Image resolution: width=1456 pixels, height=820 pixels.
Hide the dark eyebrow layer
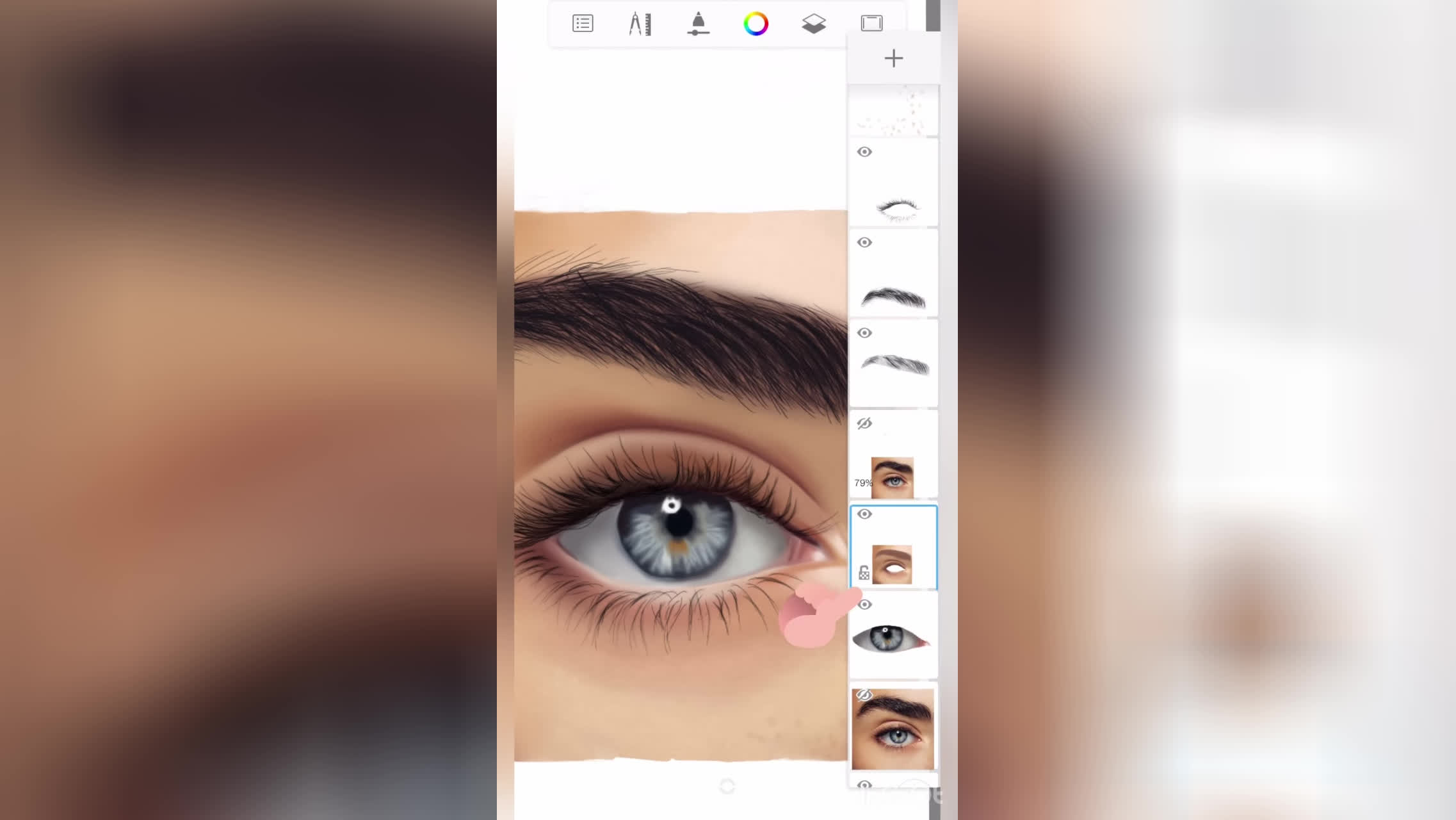point(864,242)
